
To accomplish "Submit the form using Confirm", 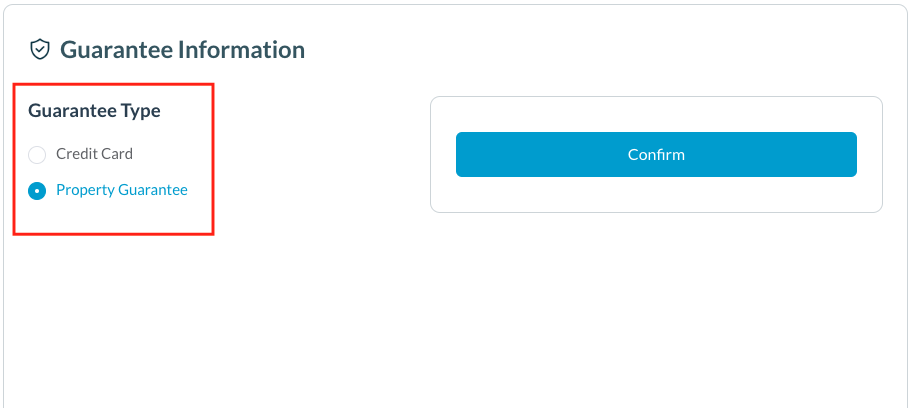I will (x=656, y=154).
